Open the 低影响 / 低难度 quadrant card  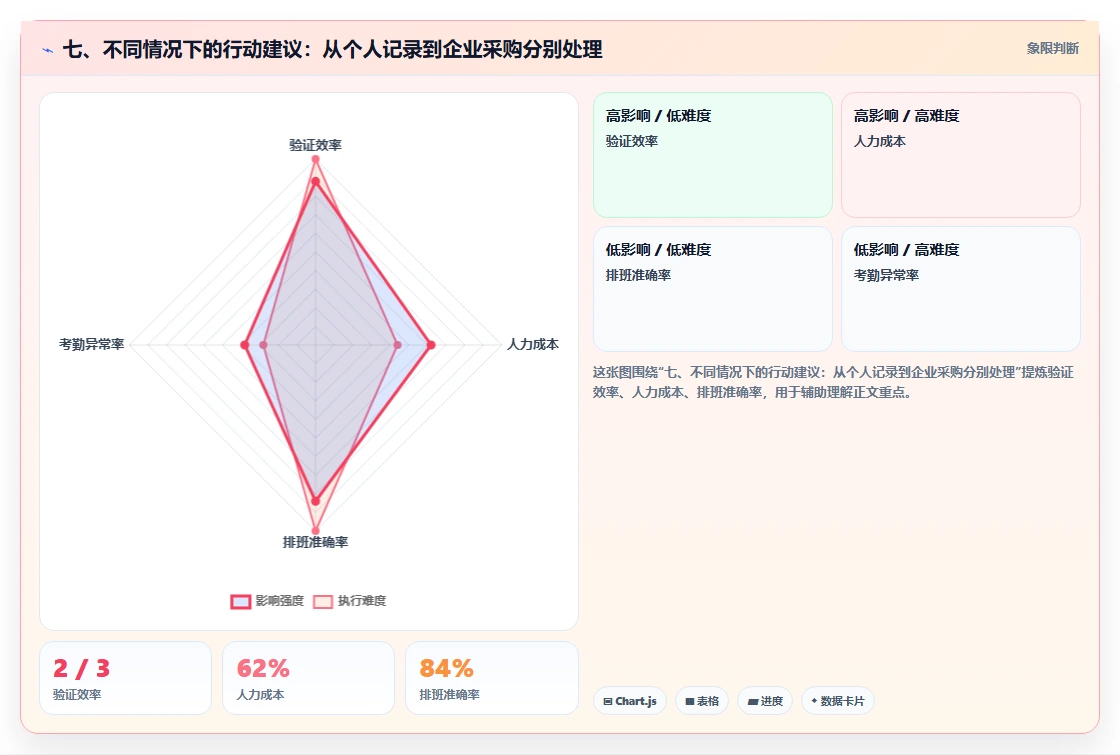[713, 289]
